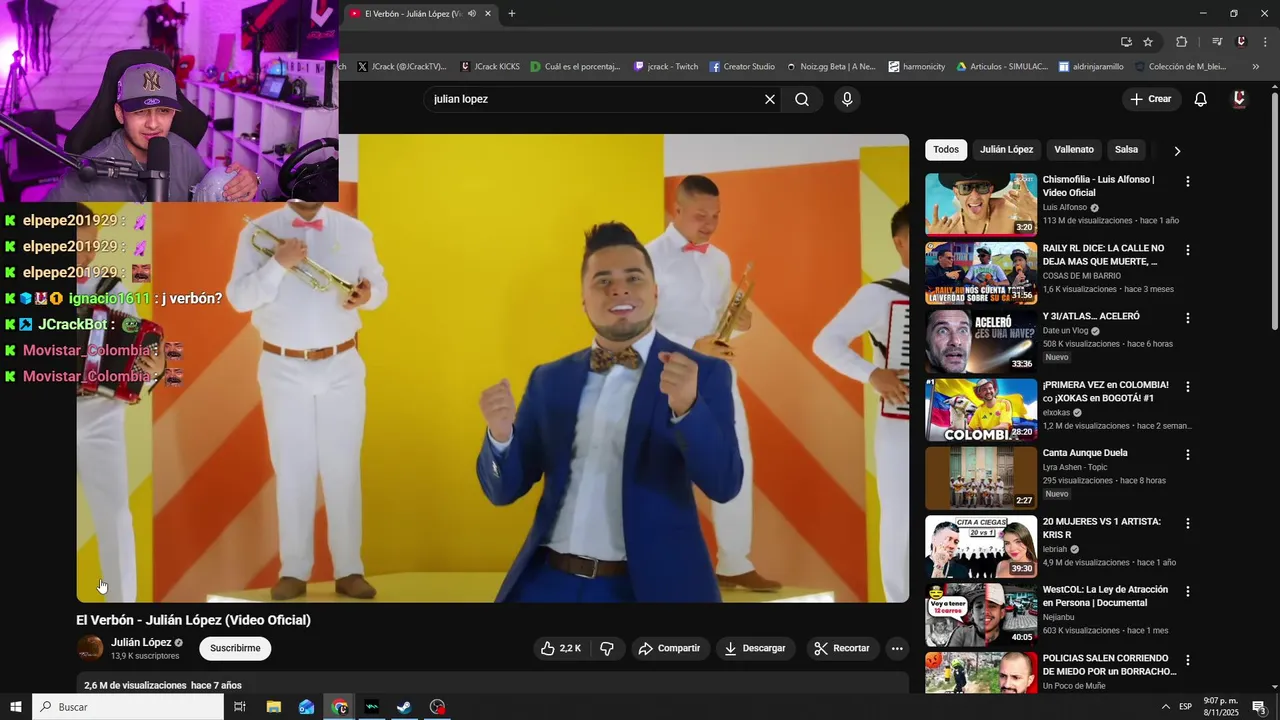
Task: Click Julián López channel avatar
Action: pos(90,648)
